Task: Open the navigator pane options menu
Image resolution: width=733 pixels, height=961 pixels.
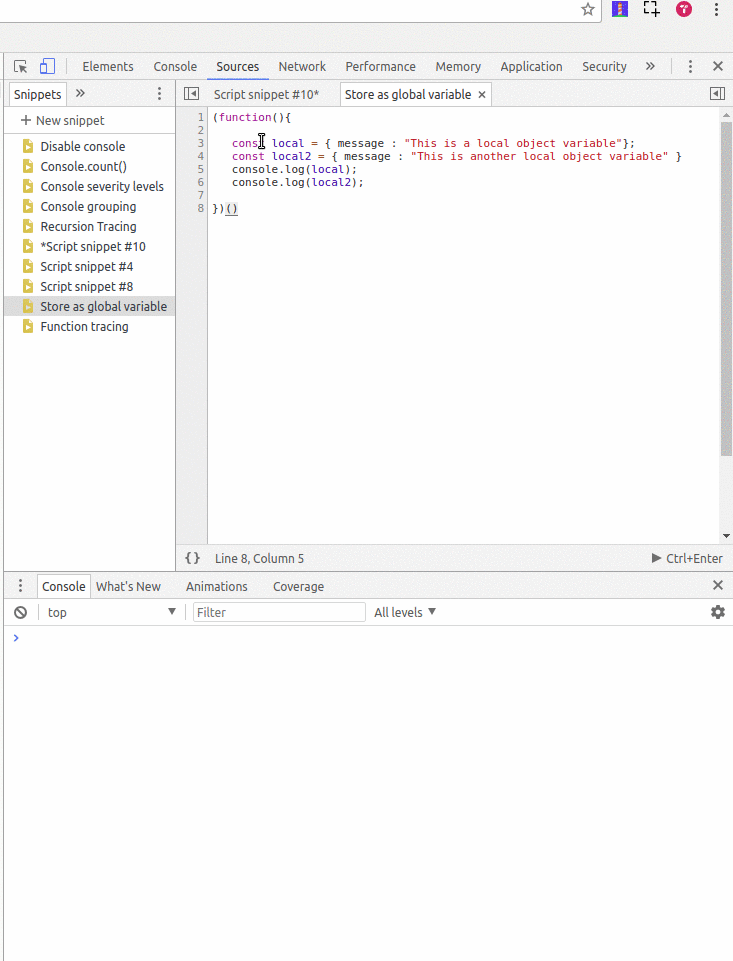Action: click(x=159, y=94)
